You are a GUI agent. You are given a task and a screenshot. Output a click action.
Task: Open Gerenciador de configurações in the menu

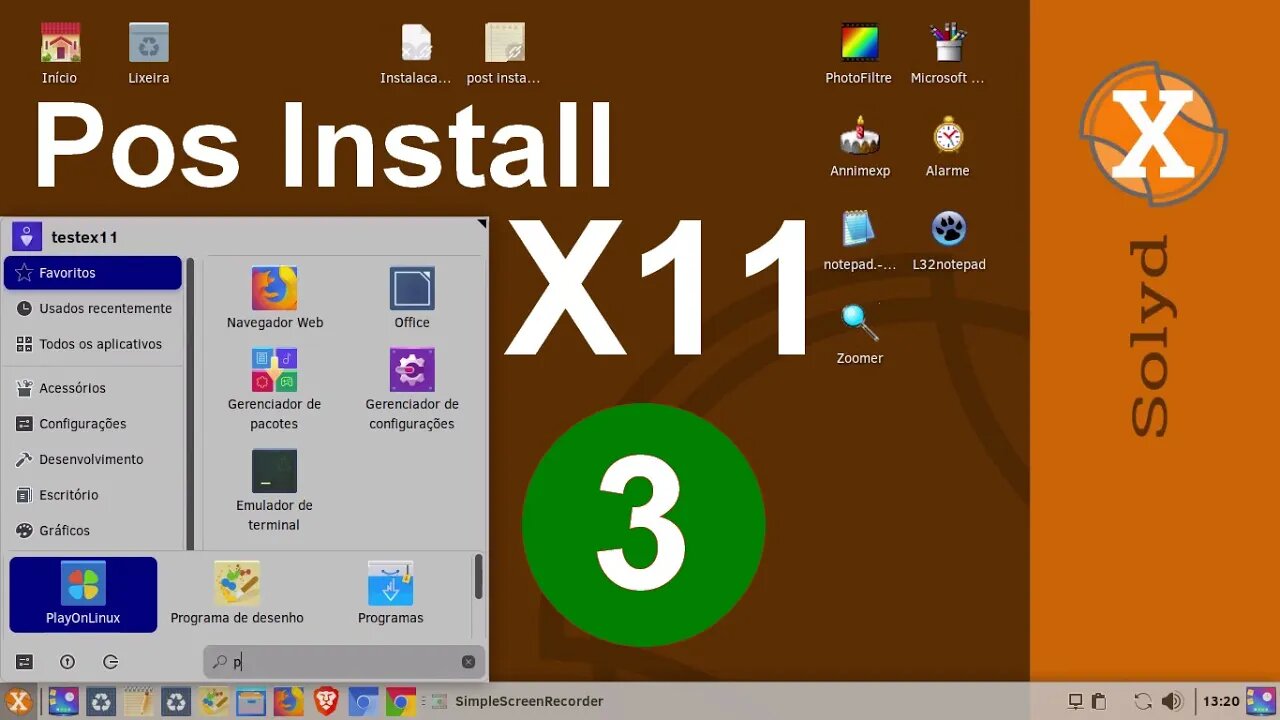412,389
